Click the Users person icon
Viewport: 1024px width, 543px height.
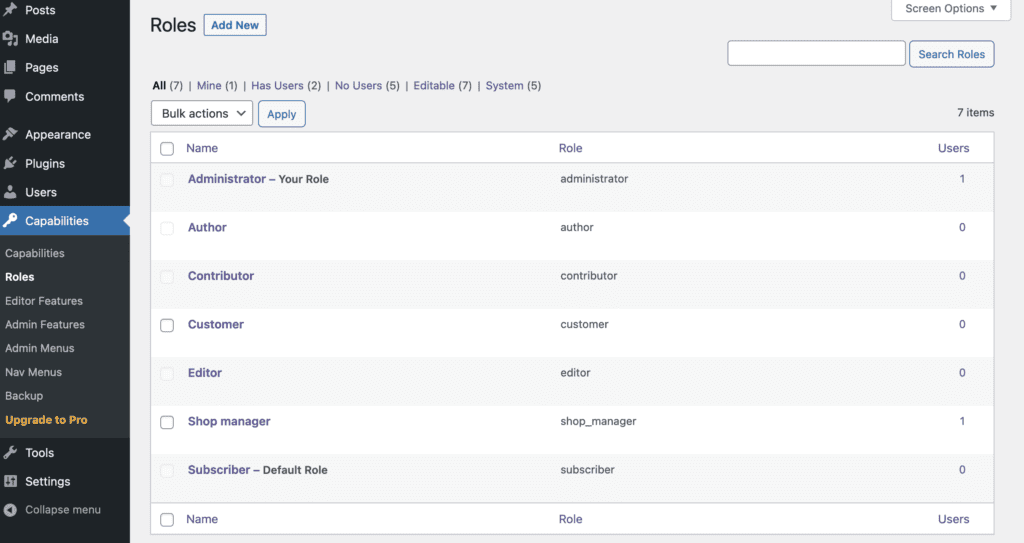click(10, 192)
